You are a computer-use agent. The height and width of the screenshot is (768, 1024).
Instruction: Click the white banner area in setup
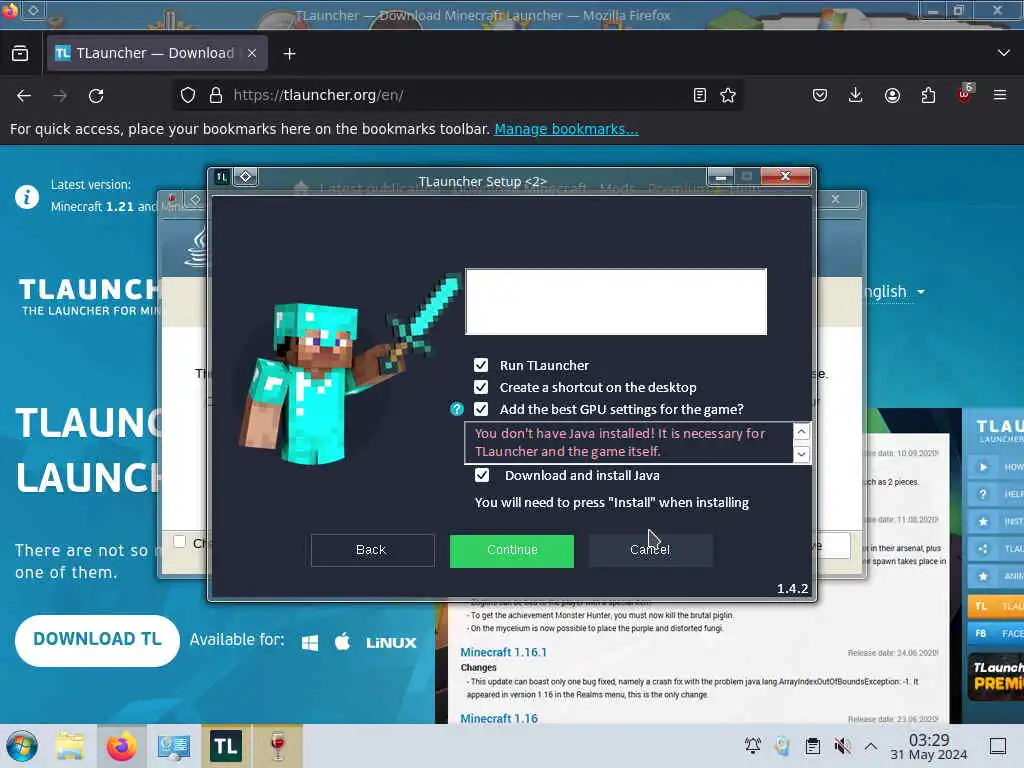616,301
